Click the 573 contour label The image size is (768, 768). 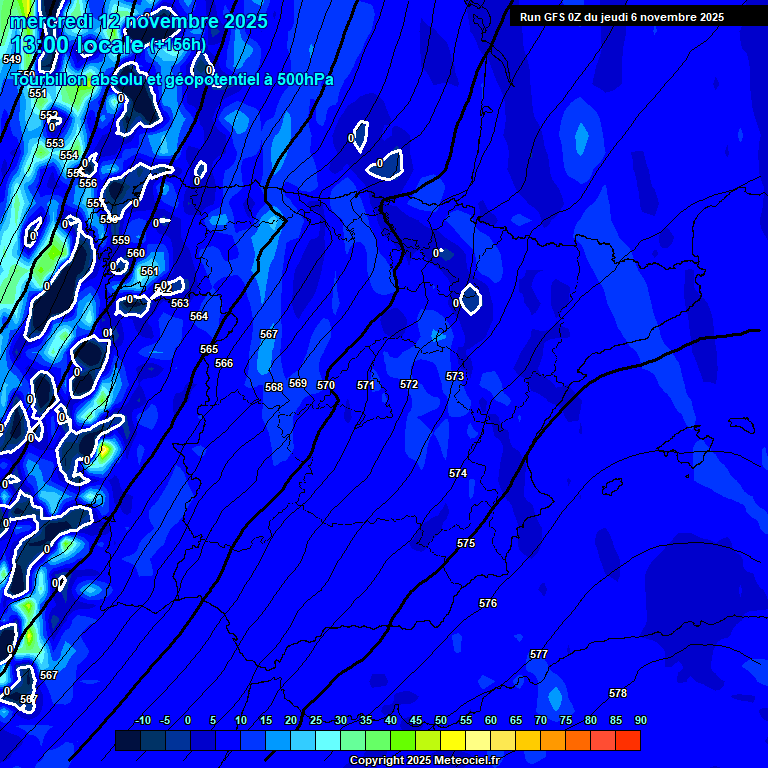point(455,376)
